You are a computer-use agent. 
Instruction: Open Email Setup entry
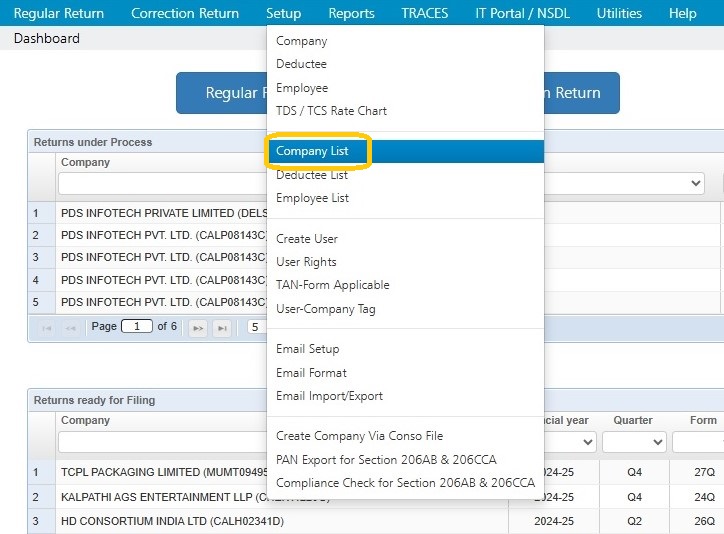[x=308, y=349]
